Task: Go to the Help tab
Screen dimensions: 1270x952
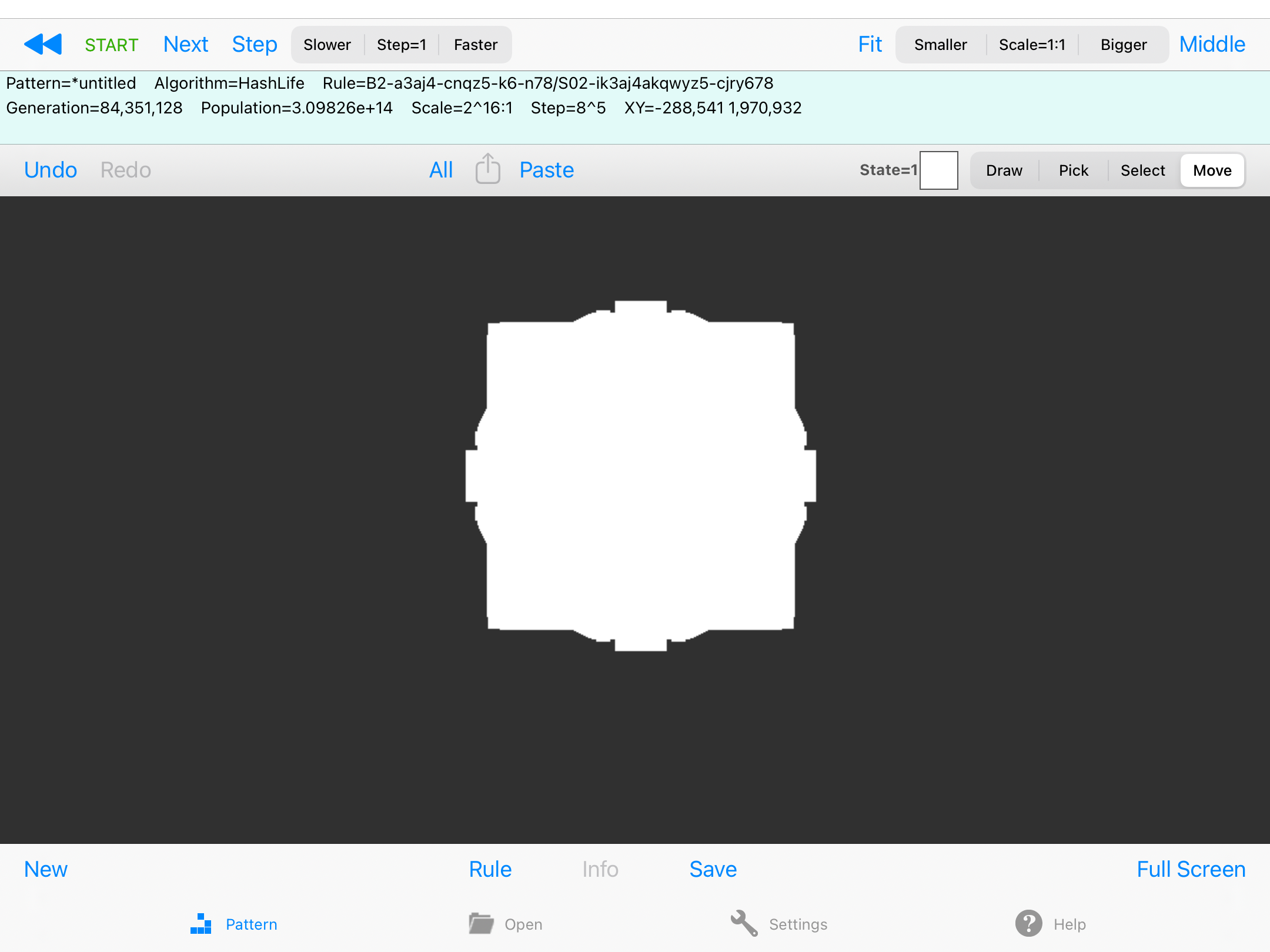Action: click(1050, 924)
